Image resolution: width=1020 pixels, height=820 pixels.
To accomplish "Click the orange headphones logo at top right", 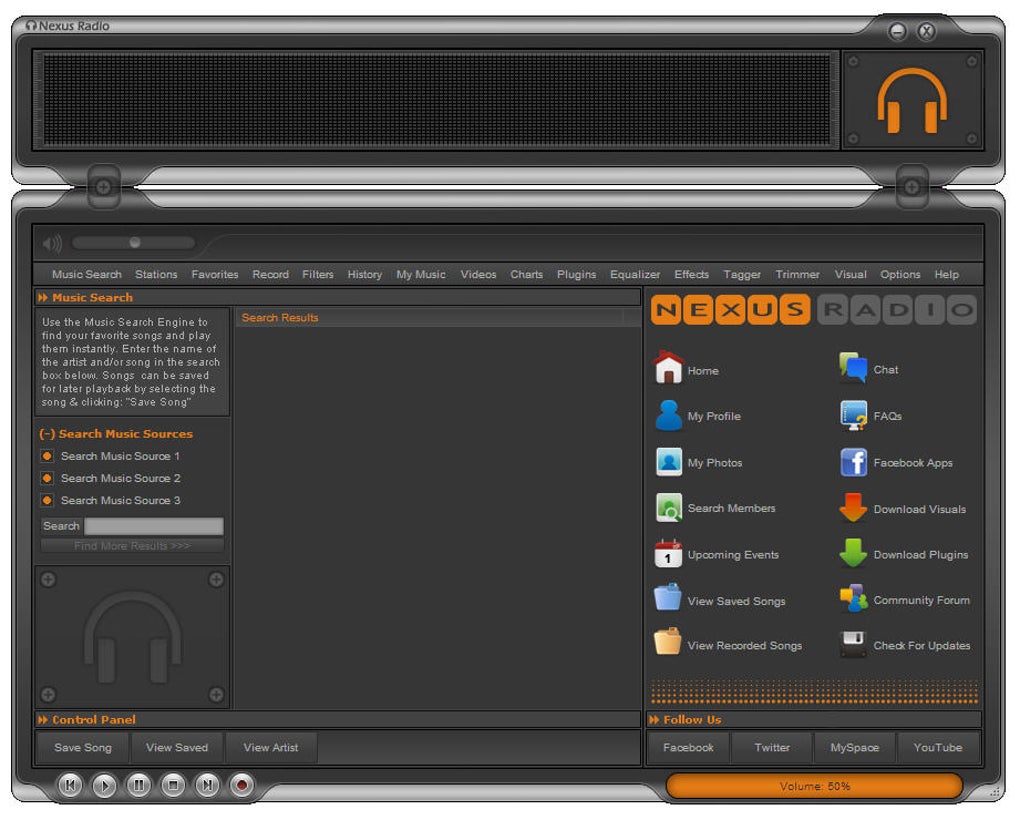I will [912, 101].
